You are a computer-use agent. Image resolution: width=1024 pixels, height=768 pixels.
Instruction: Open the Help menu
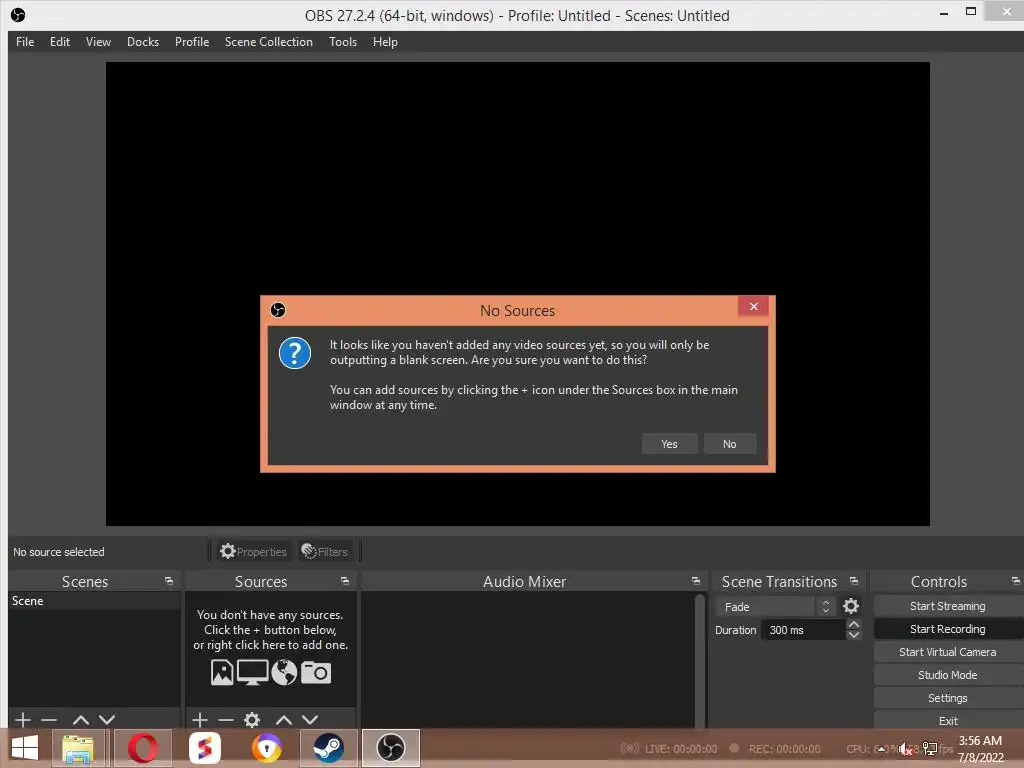click(x=385, y=42)
